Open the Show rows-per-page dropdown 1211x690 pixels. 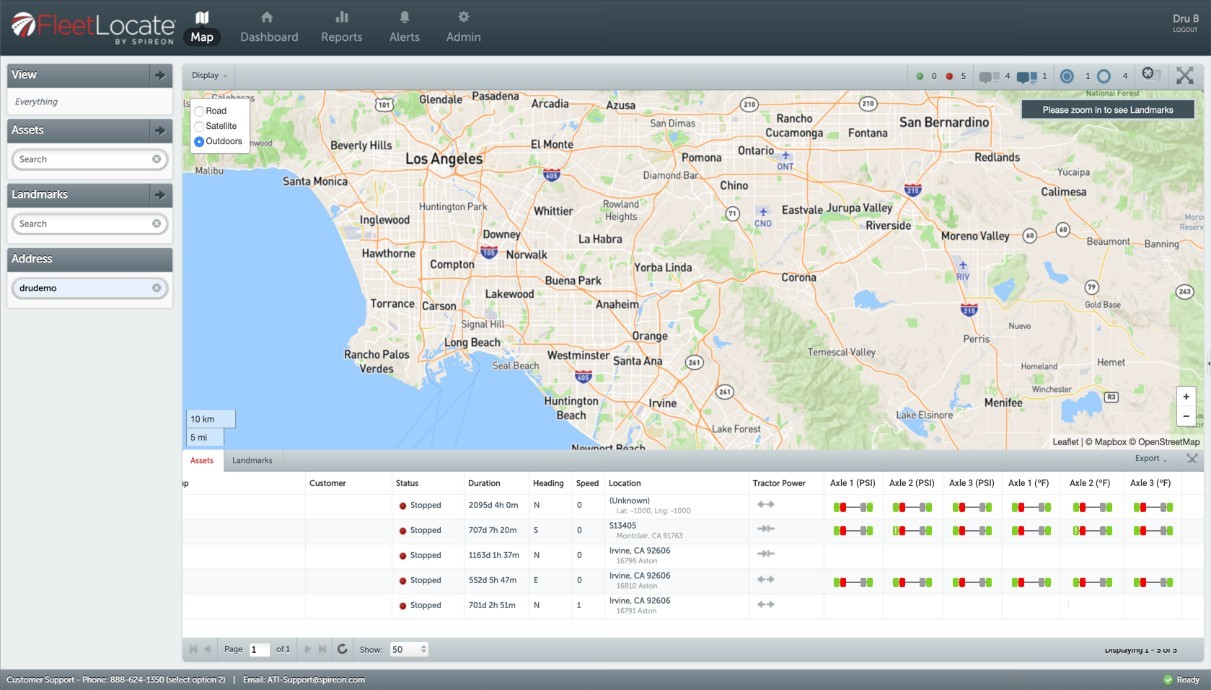pyautogui.click(x=409, y=649)
